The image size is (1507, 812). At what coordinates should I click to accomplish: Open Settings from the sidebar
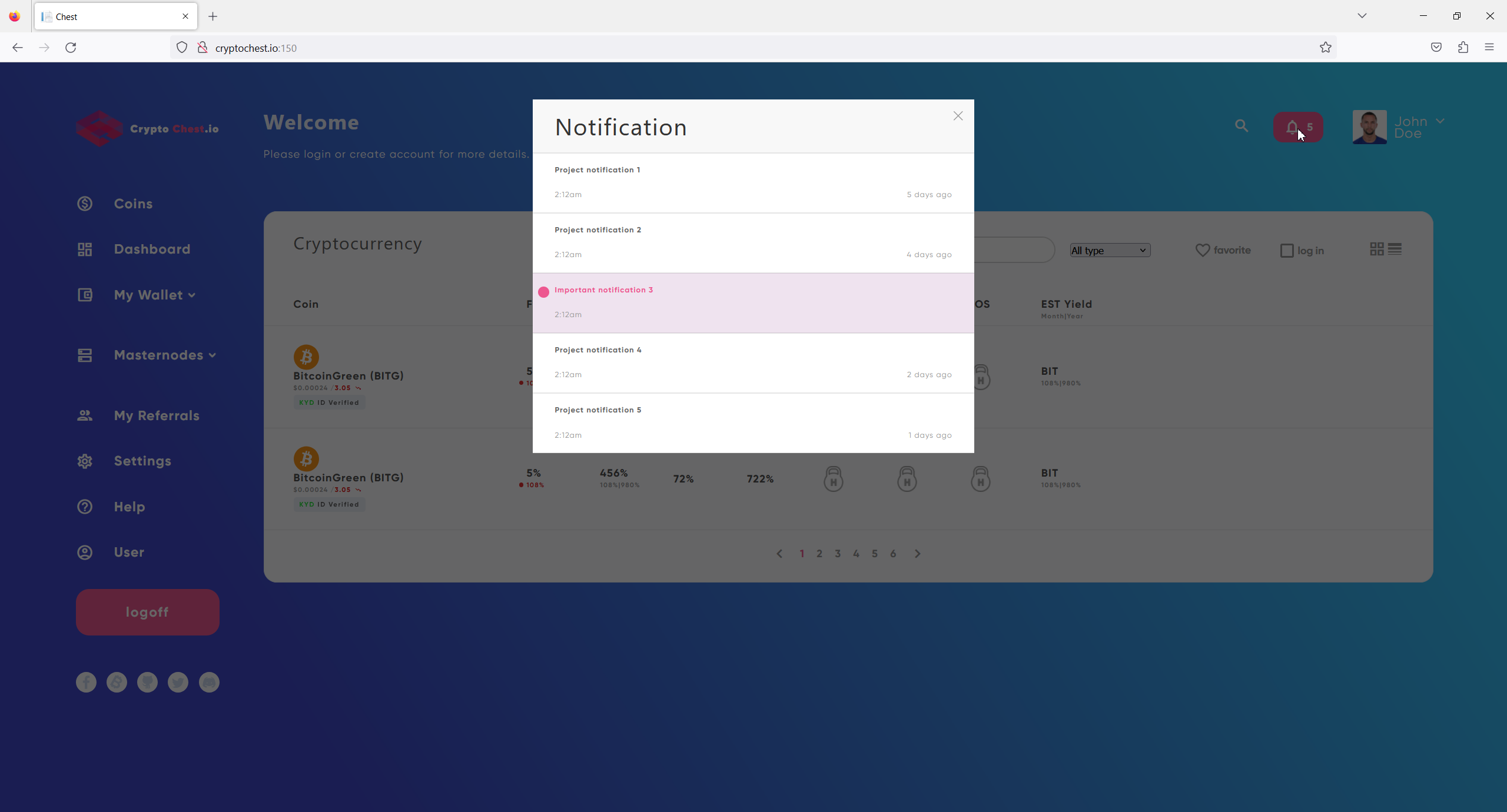[x=142, y=461]
